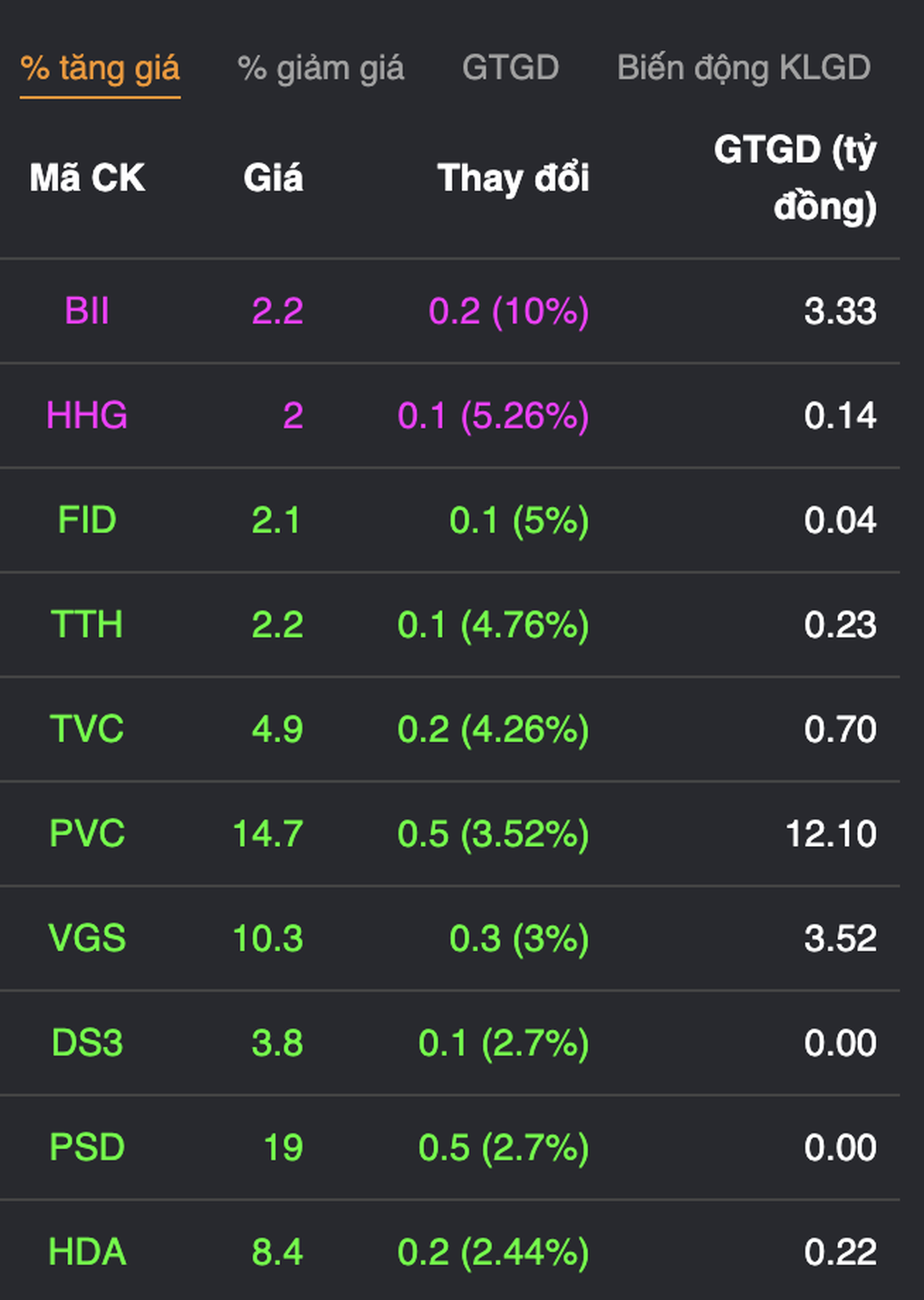This screenshot has height=1300, width=924.
Task: Open the DS3 stock ticker
Action: 87,1044
